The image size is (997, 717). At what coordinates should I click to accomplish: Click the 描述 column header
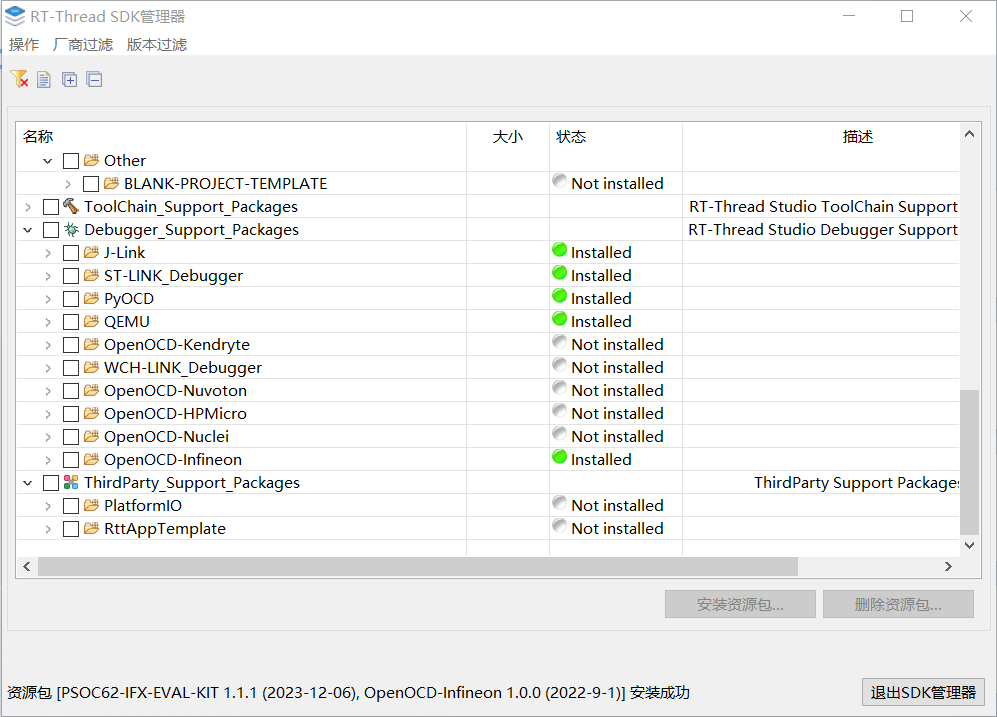821,136
